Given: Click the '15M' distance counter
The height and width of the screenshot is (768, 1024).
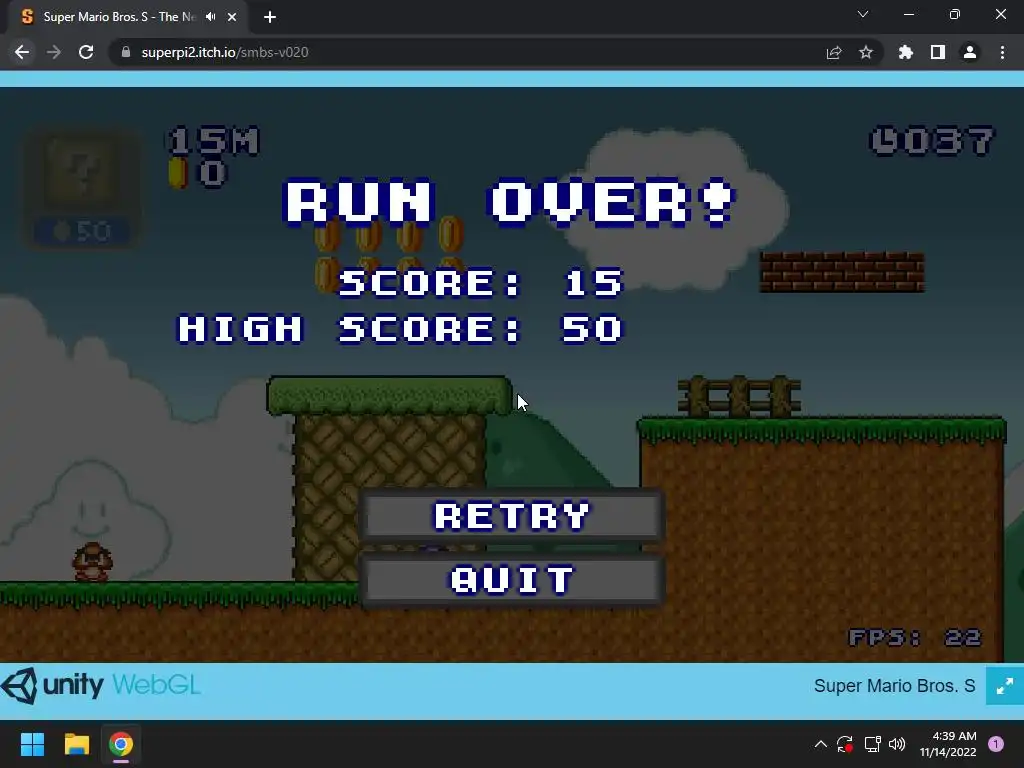Looking at the screenshot, I should click(214, 141).
